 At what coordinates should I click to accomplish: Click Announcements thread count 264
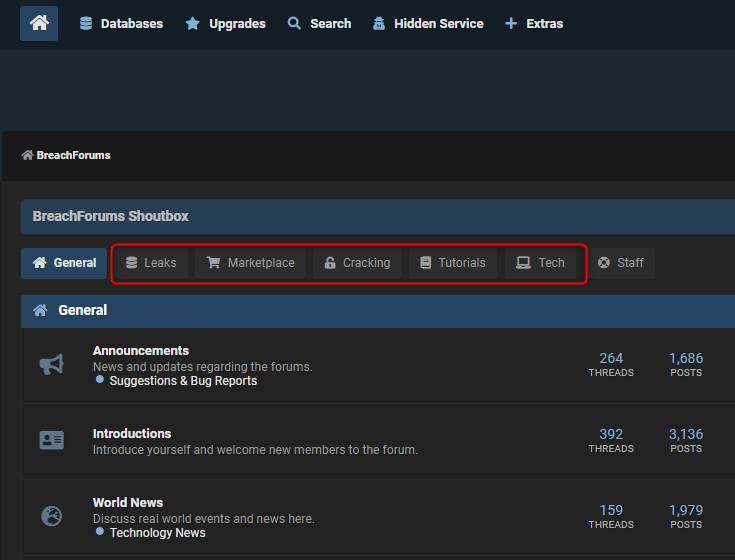coord(611,358)
